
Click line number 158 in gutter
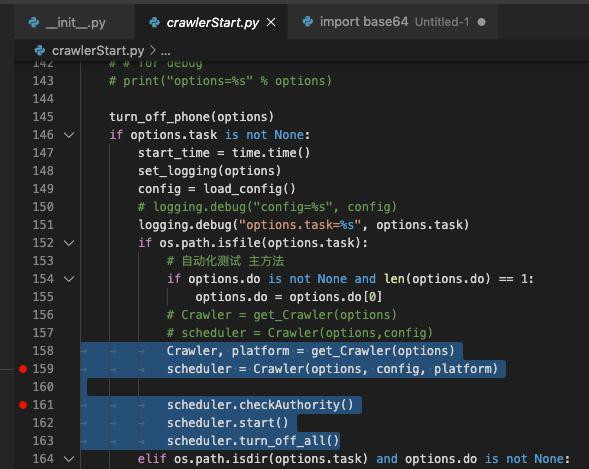click(43, 351)
